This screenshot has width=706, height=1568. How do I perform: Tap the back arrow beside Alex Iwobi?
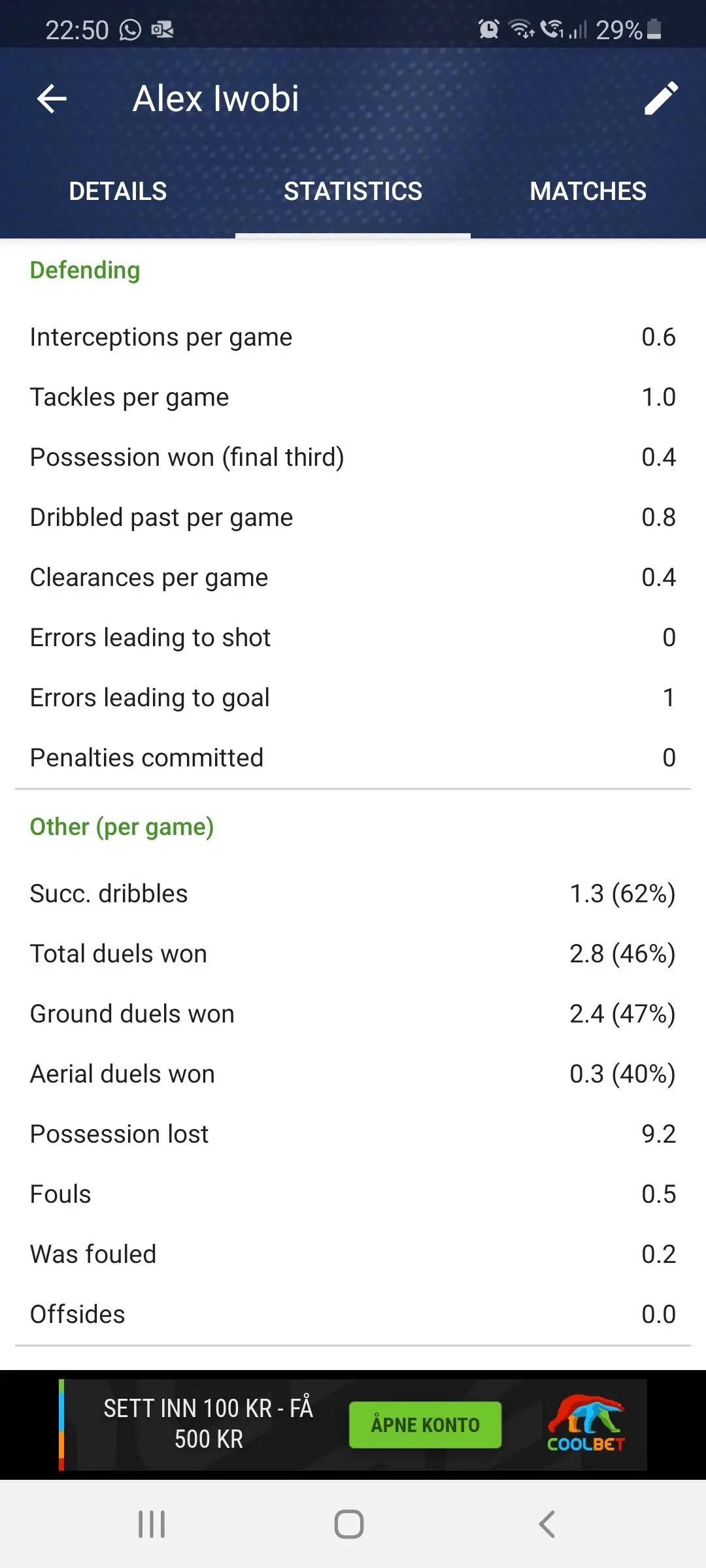point(52,99)
